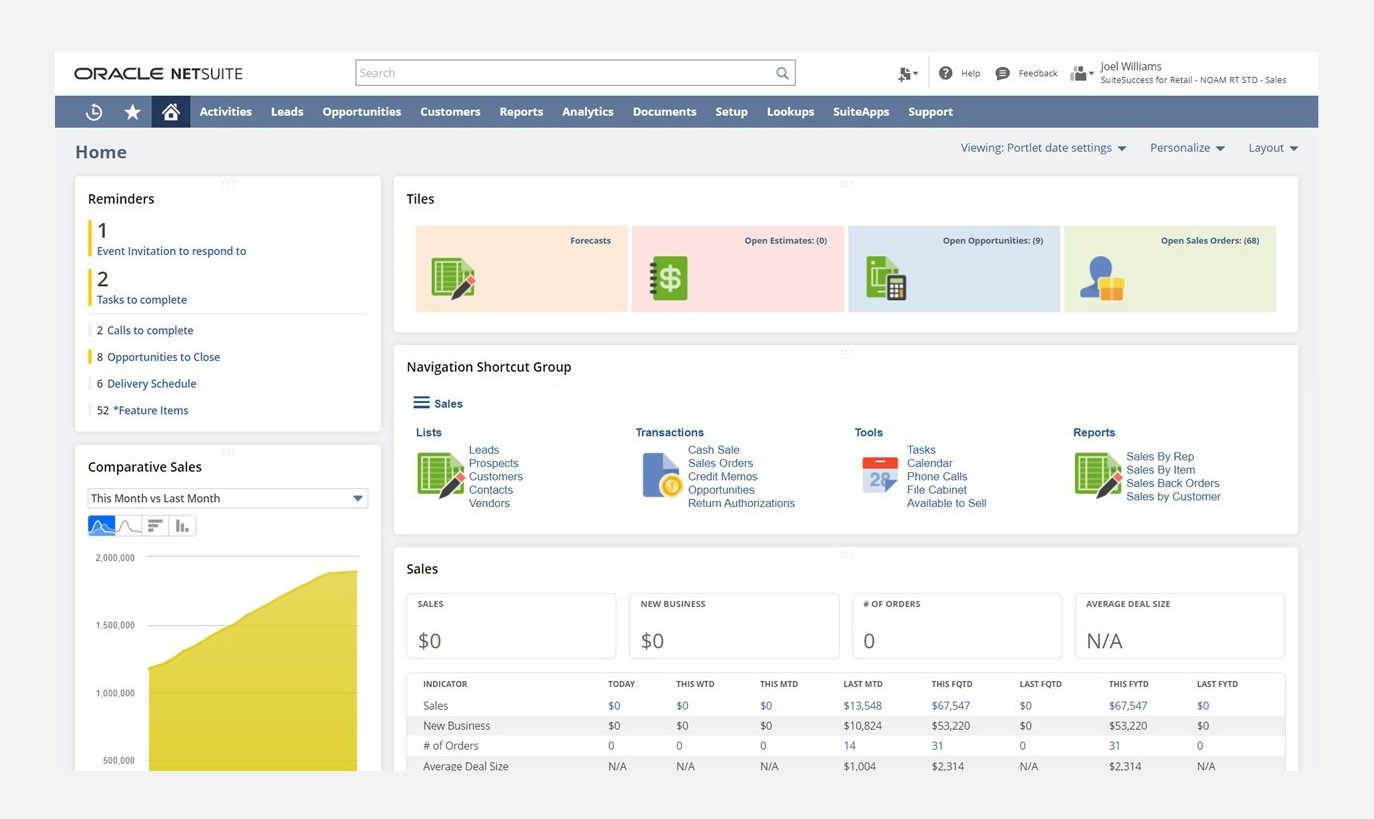Screen dimensions: 1374x819
Task: Open the Opportunities menu
Action: [361, 112]
